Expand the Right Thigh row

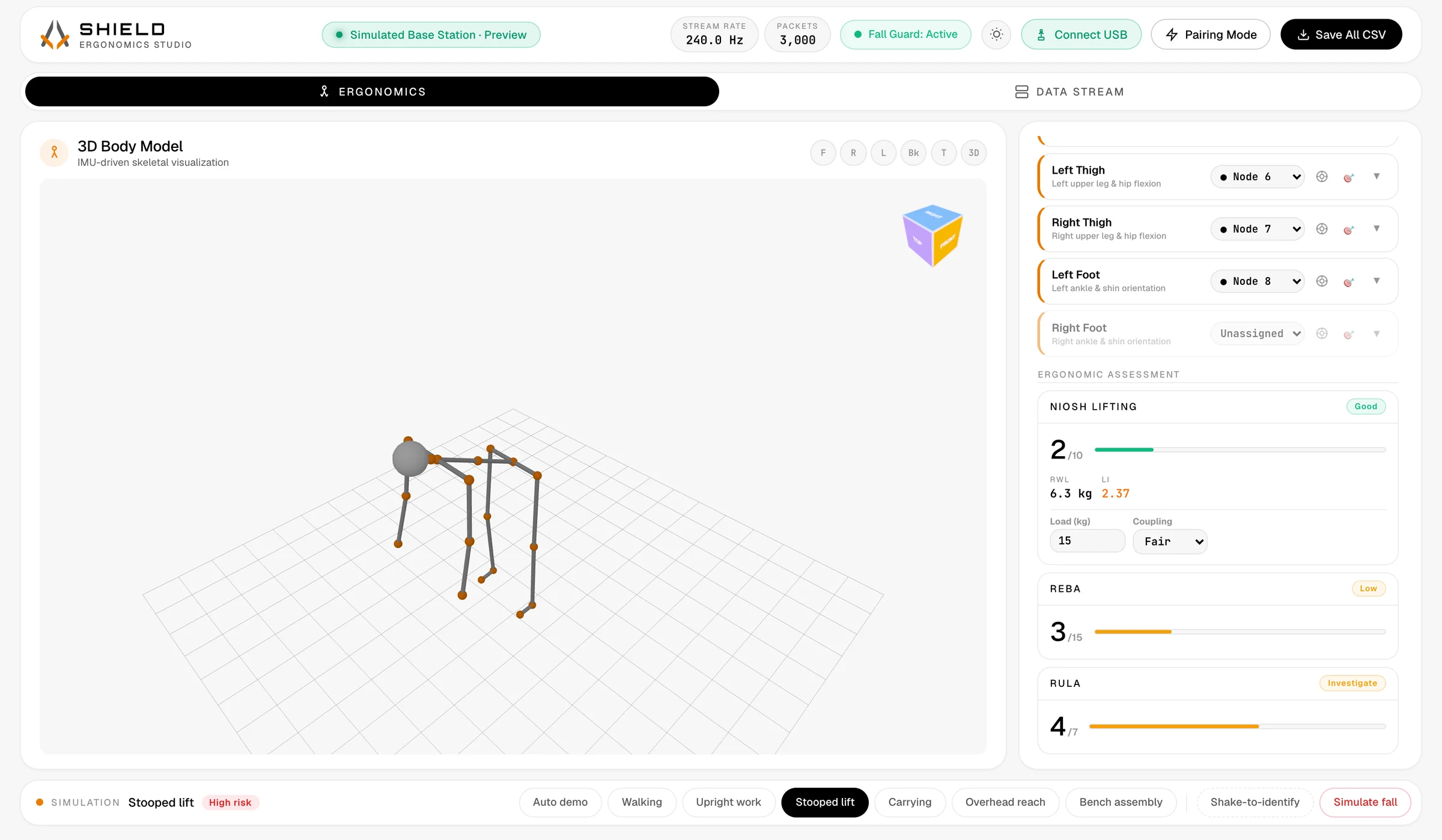[x=1377, y=229]
